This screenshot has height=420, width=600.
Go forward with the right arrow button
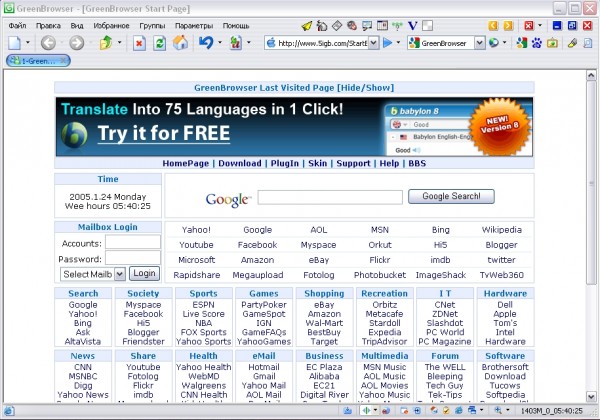(x=77, y=43)
